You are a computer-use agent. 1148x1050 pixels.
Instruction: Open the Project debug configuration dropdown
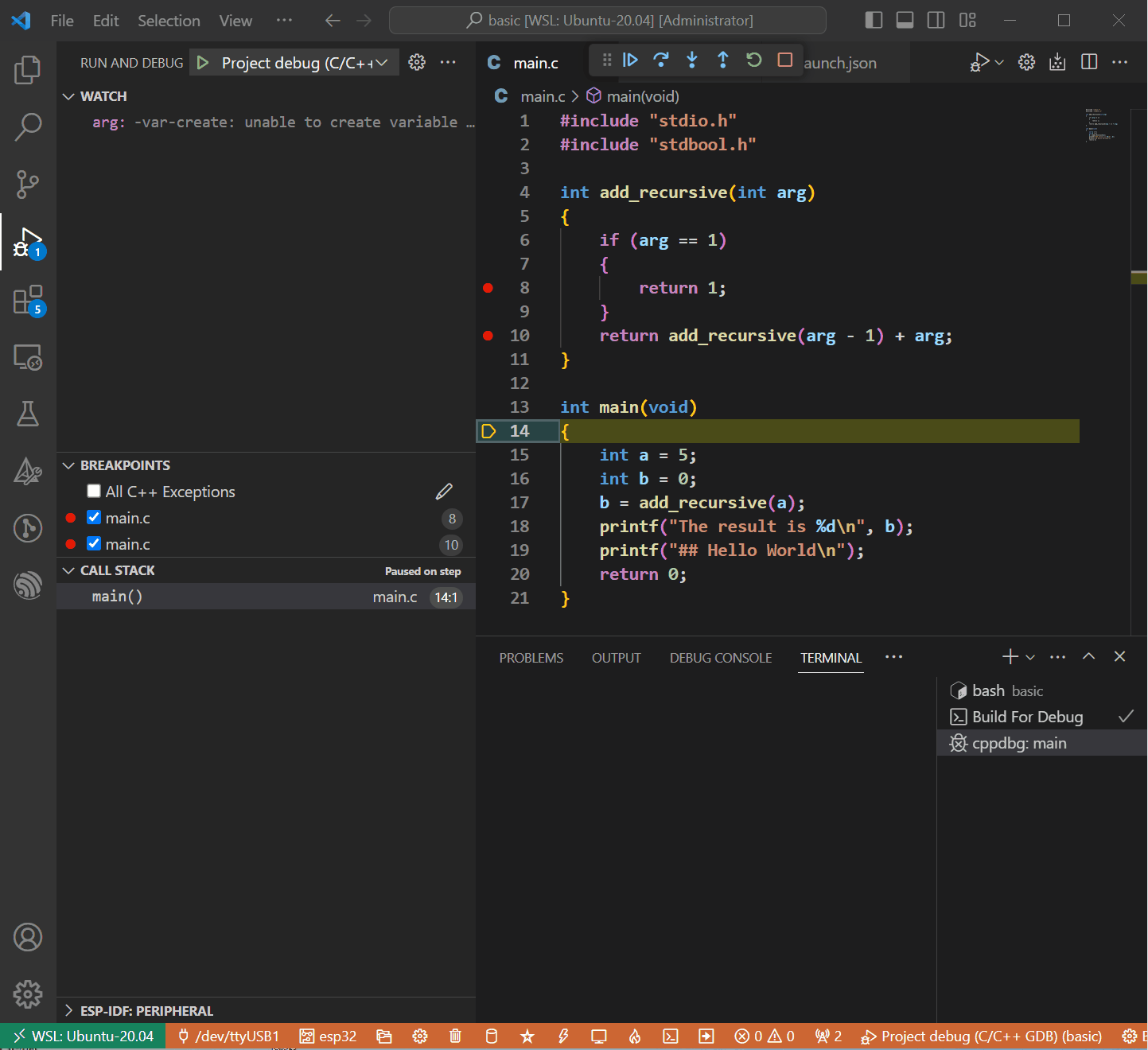(304, 63)
